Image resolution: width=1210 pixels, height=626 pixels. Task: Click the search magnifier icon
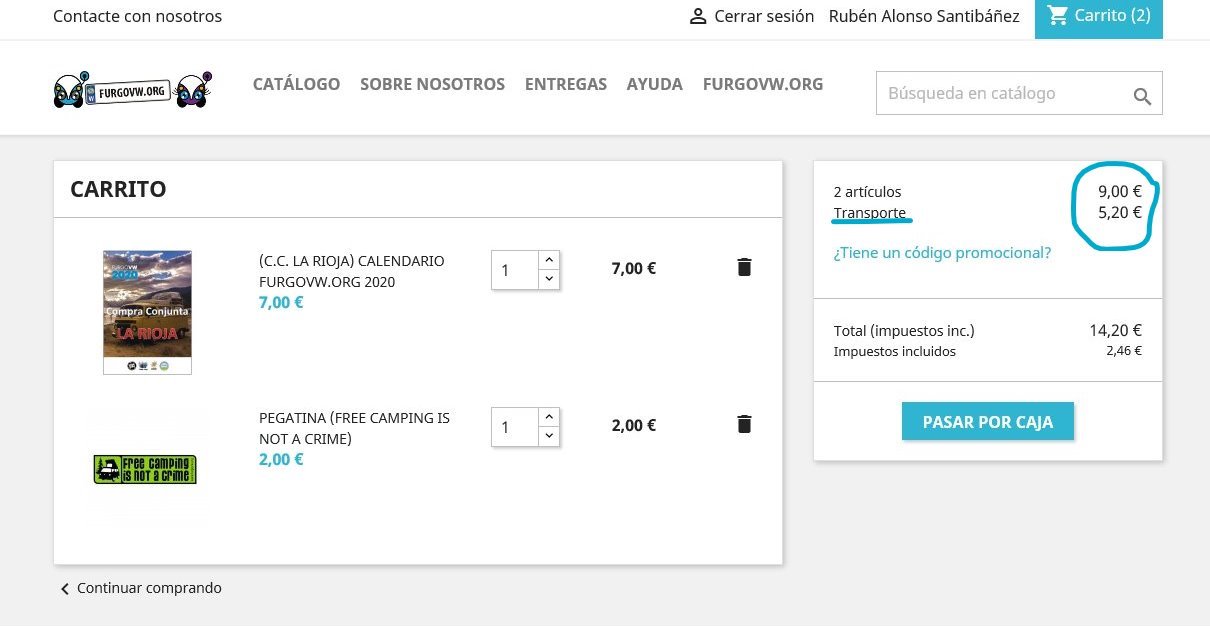1142,96
